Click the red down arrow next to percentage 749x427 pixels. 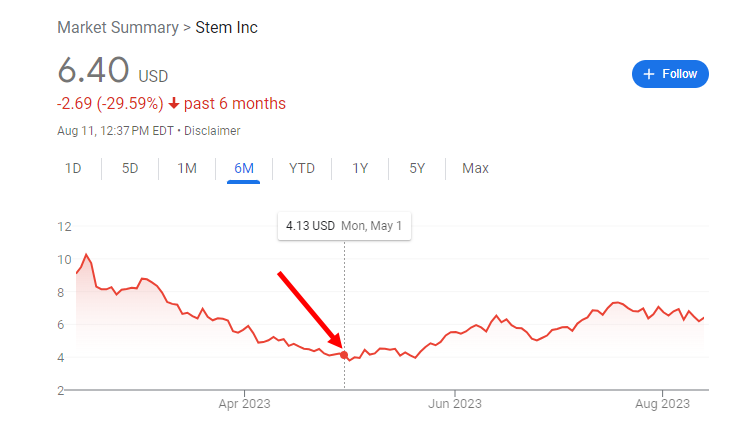point(174,103)
